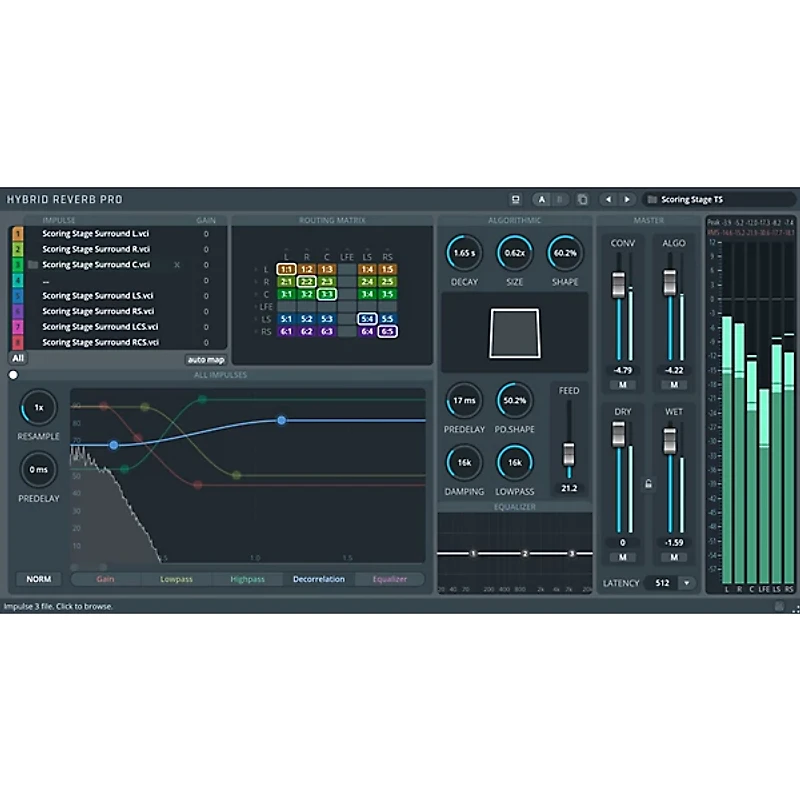Click Scoring Stage Surround LS.vci impulse entry
The height and width of the screenshot is (800, 800).
click(x=97, y=295)
